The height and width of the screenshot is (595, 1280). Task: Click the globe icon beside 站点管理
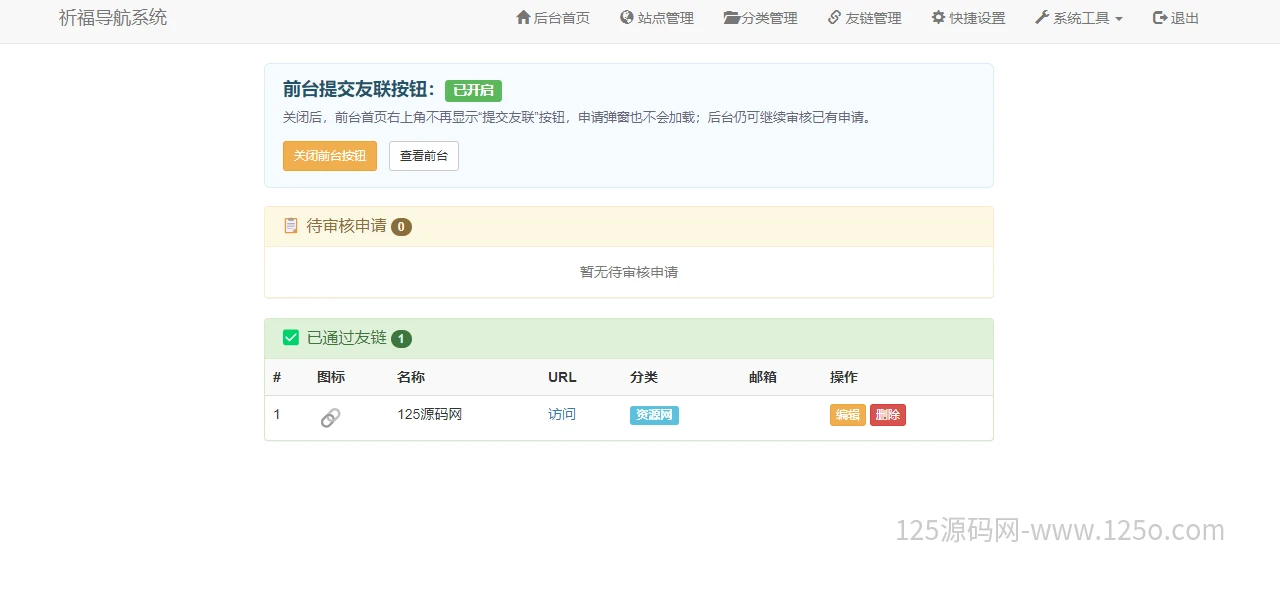point(627,18)
